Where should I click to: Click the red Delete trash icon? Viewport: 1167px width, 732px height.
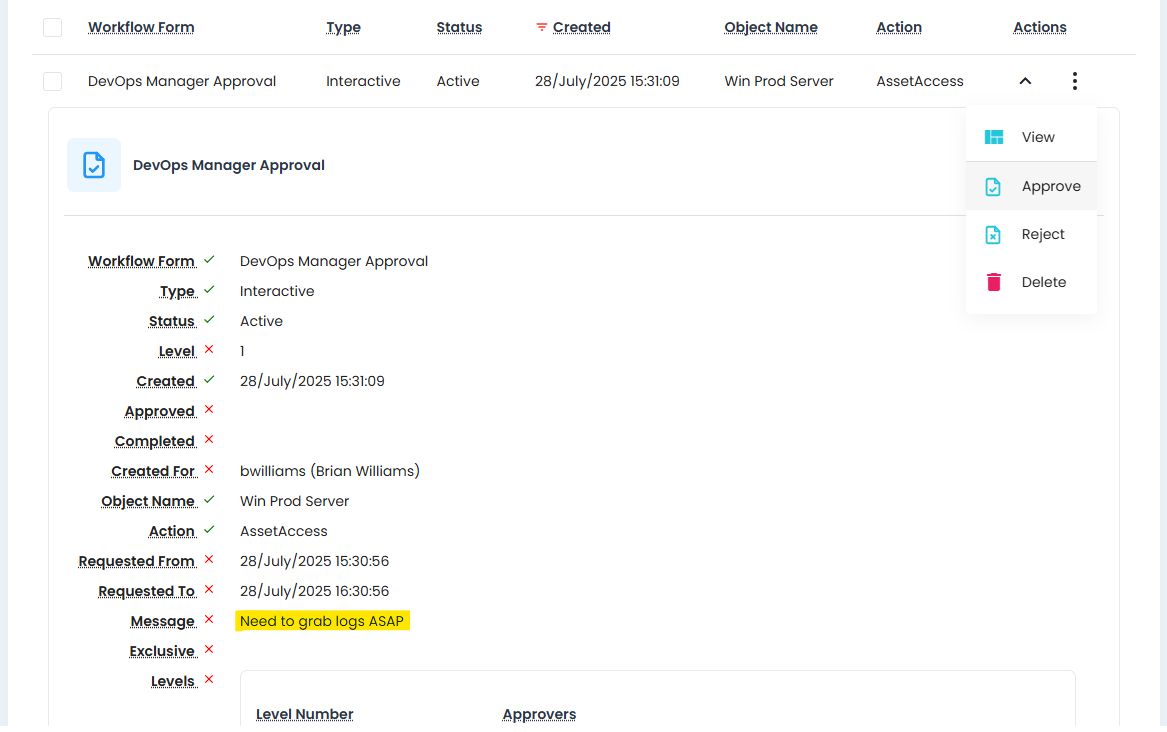[x=993, y=282]
